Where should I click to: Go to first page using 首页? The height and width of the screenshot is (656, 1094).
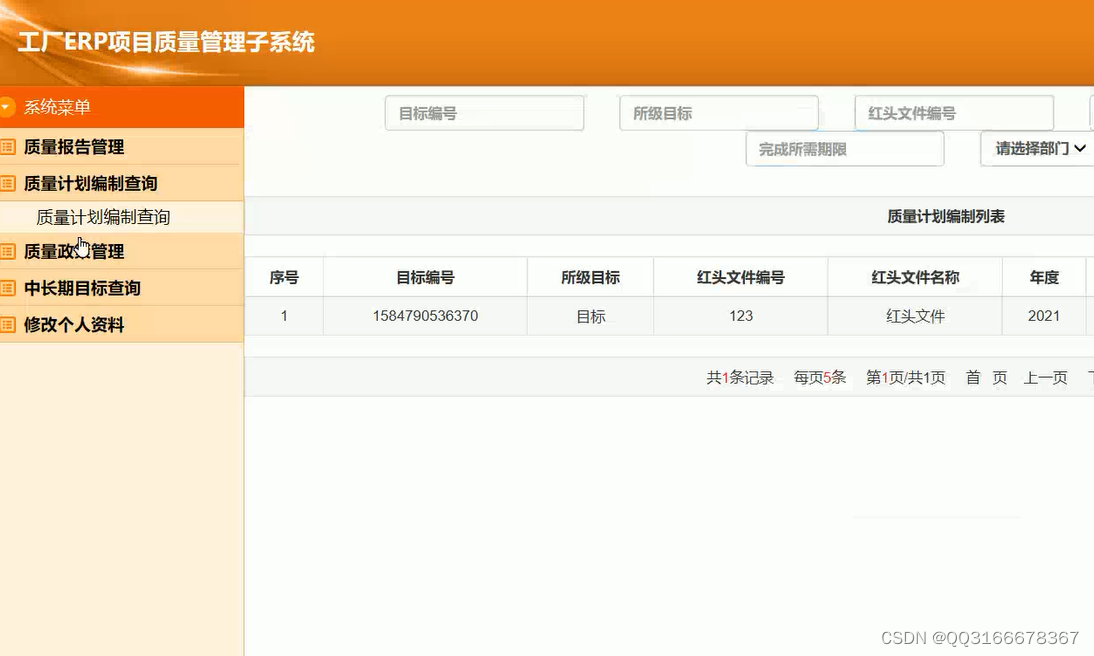[986, 378]
